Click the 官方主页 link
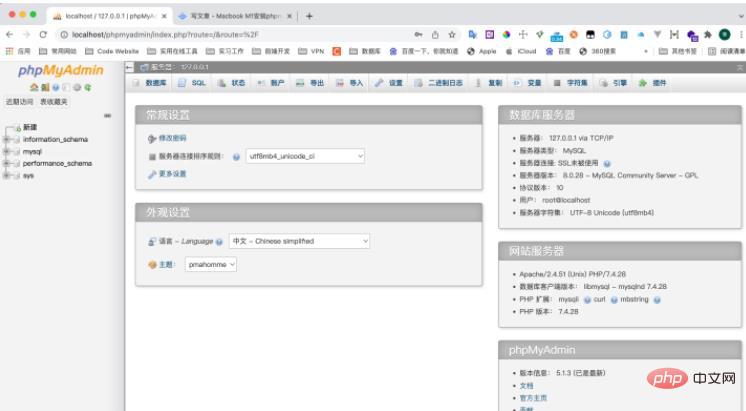Image resolution: width=746 pixels, height=411 pixels. [x=533, y=398]
